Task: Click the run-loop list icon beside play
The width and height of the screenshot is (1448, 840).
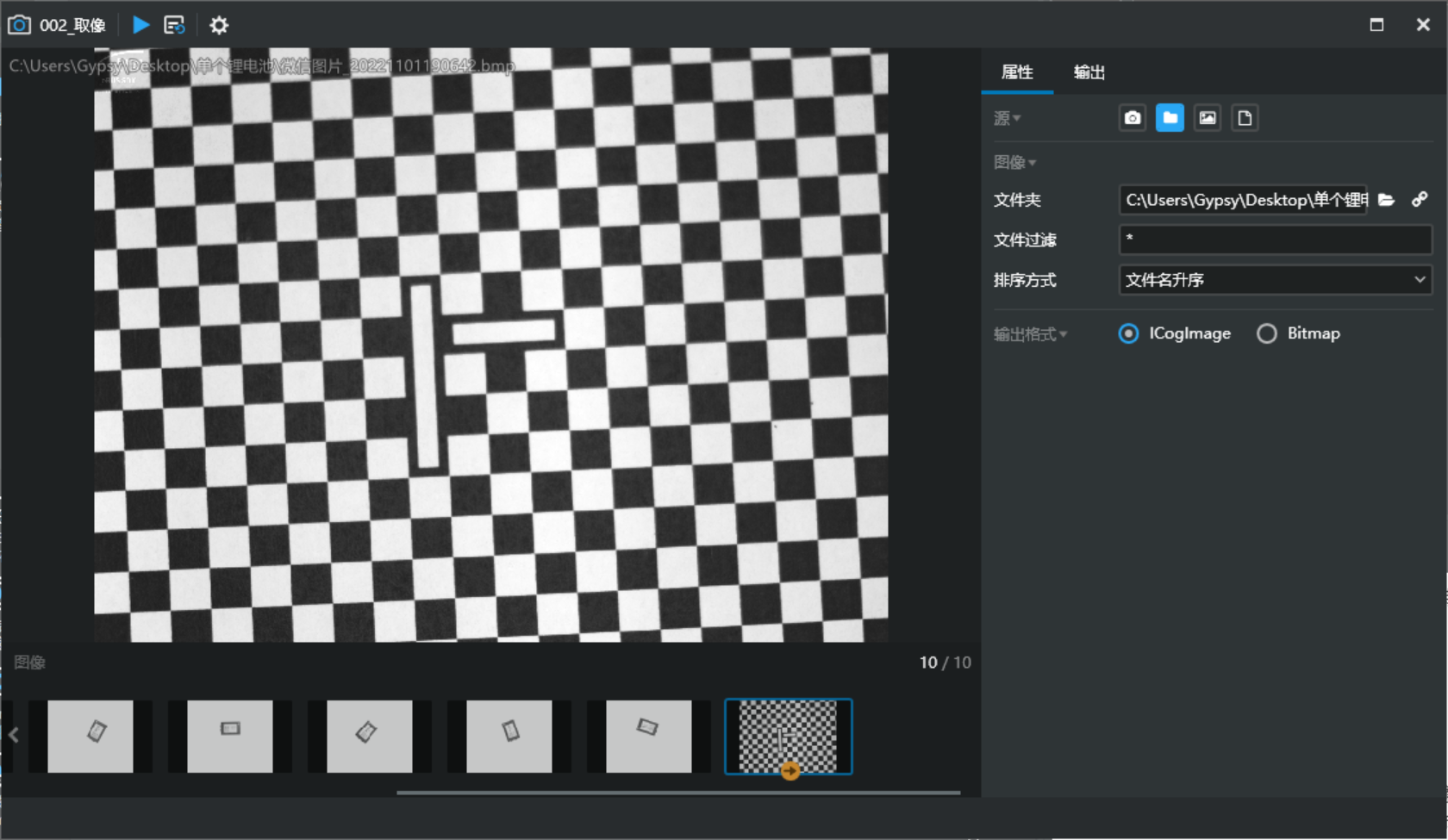Action: pyautogui.click(x=174, y=25)
